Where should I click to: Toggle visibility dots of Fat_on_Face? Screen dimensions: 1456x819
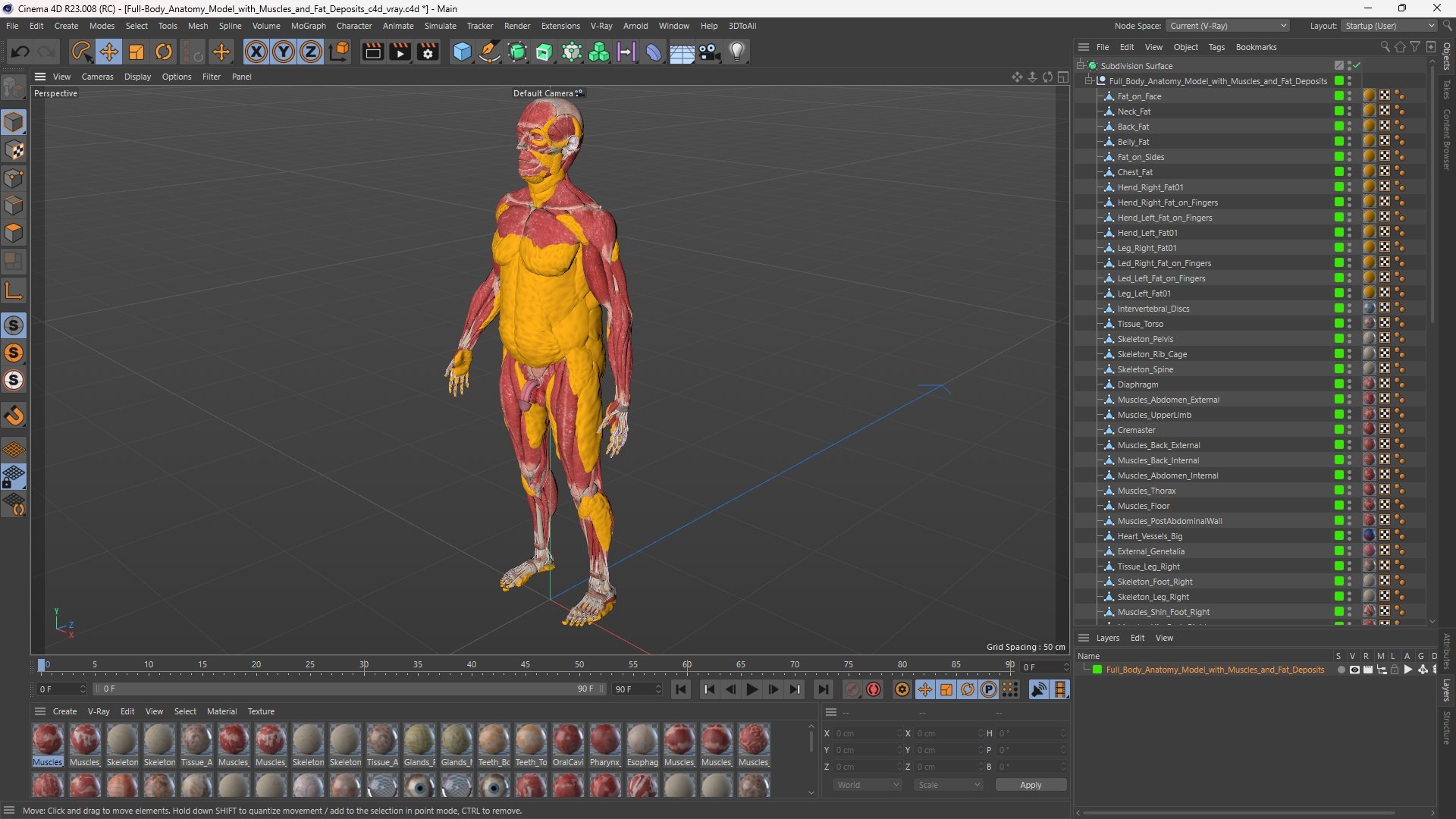coord(1349,96)
